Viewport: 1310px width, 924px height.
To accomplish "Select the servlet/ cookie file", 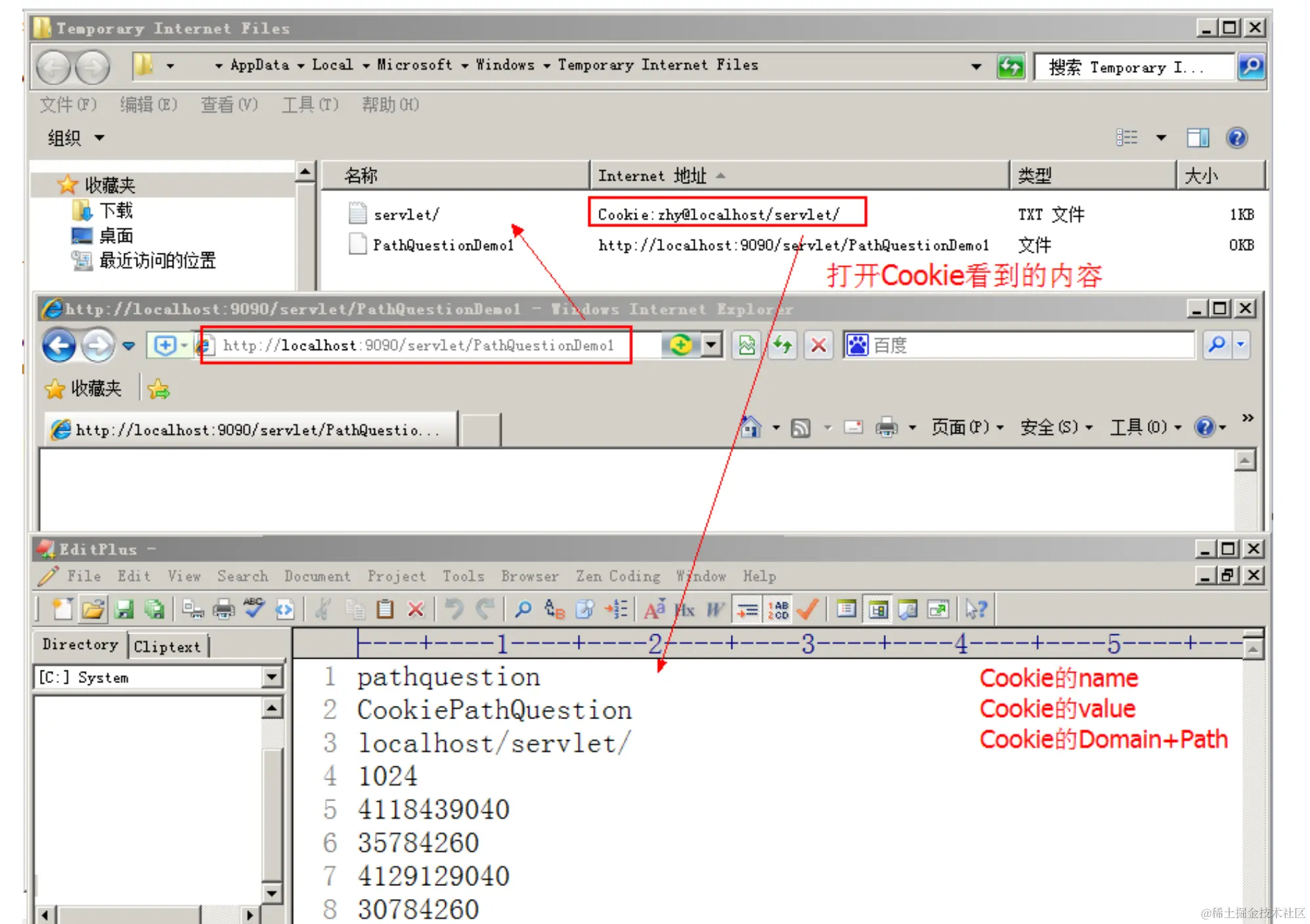I will 406,215.
